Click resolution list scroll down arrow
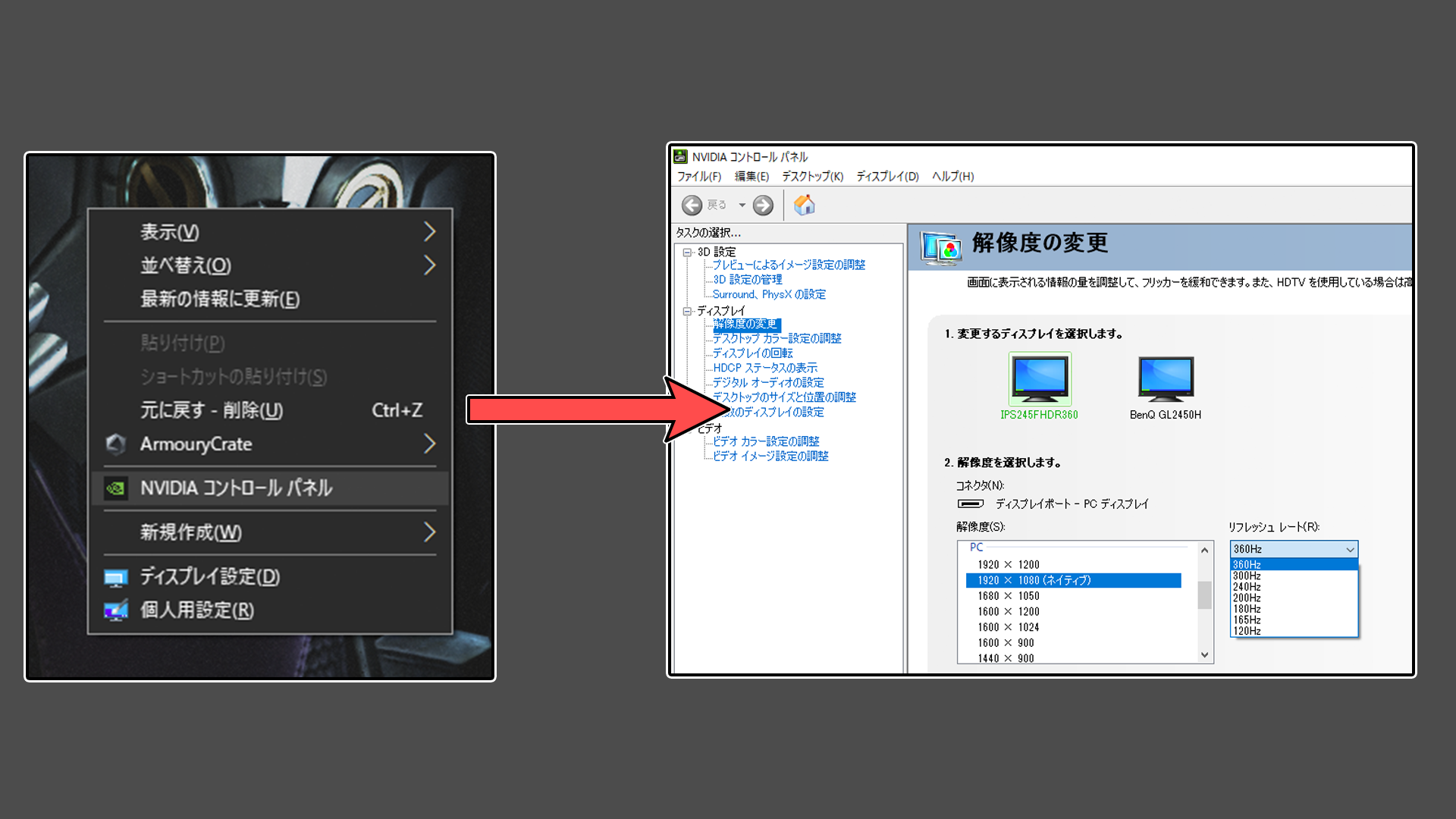 (1204, 655)
